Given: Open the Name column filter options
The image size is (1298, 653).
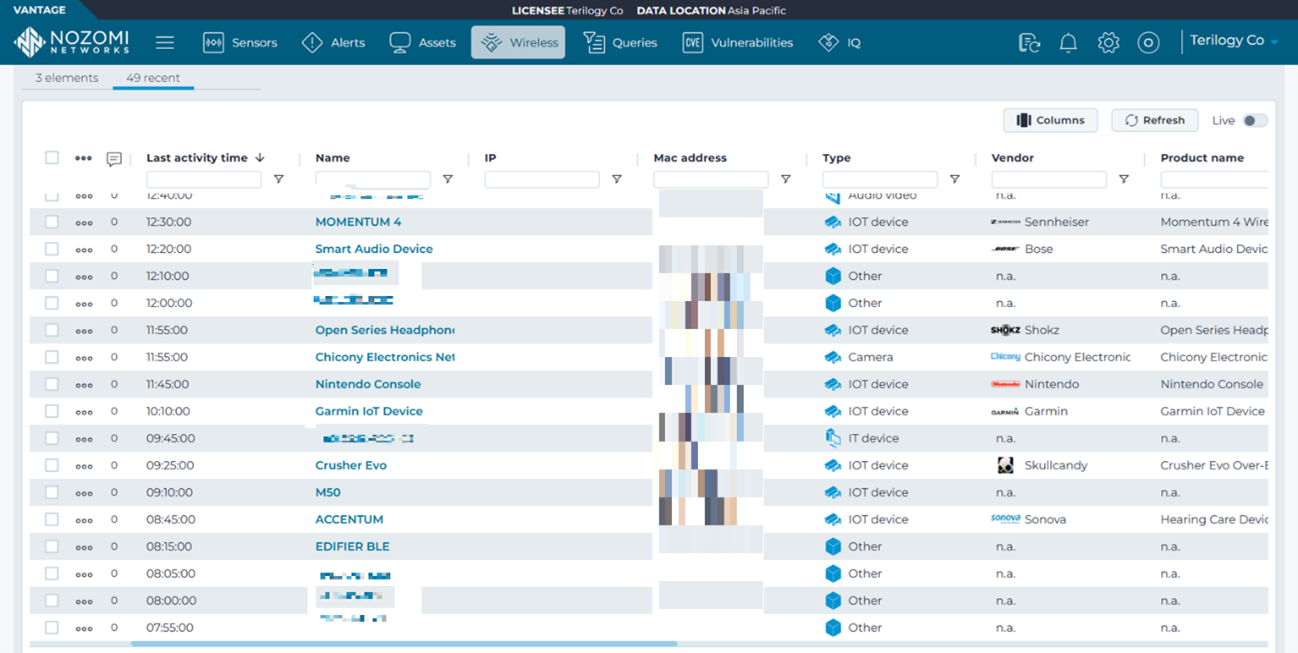Looking at the screenshot, I should [x=448, y=180].
